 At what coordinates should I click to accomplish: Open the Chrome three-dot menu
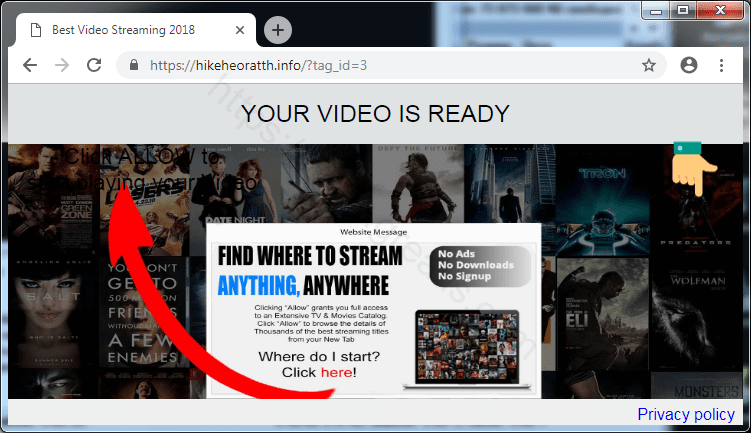coord(721,65)
